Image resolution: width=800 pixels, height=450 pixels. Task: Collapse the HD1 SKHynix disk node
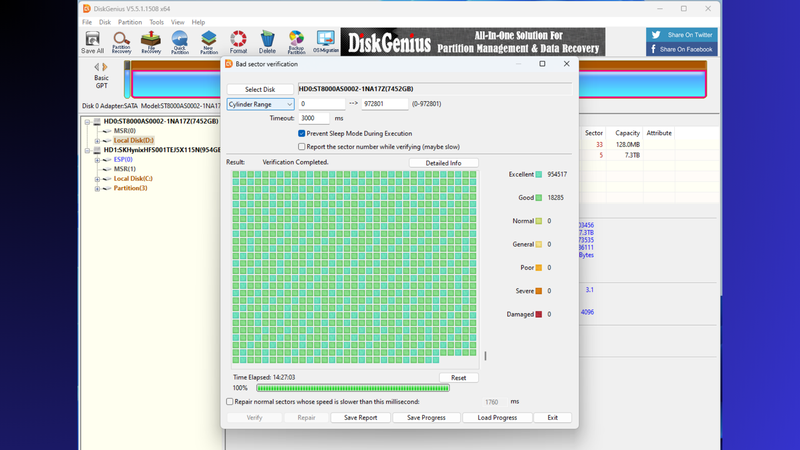pyautogui.click(x=89, y=150)
